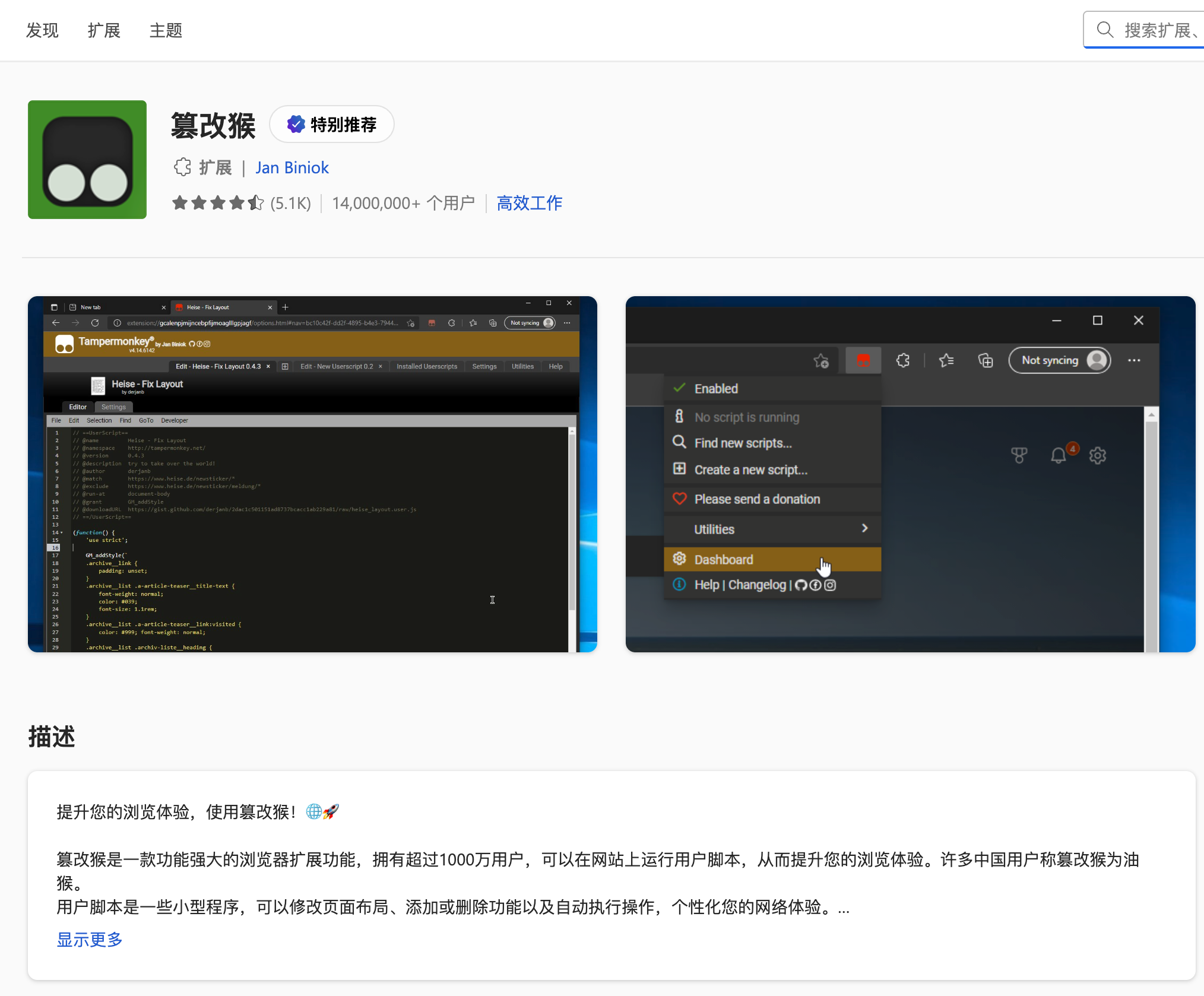Click the verified badge in 特别推荐
Image resolution: width=1204 pixels, height=996 pixels.
(x=296, y=124)
